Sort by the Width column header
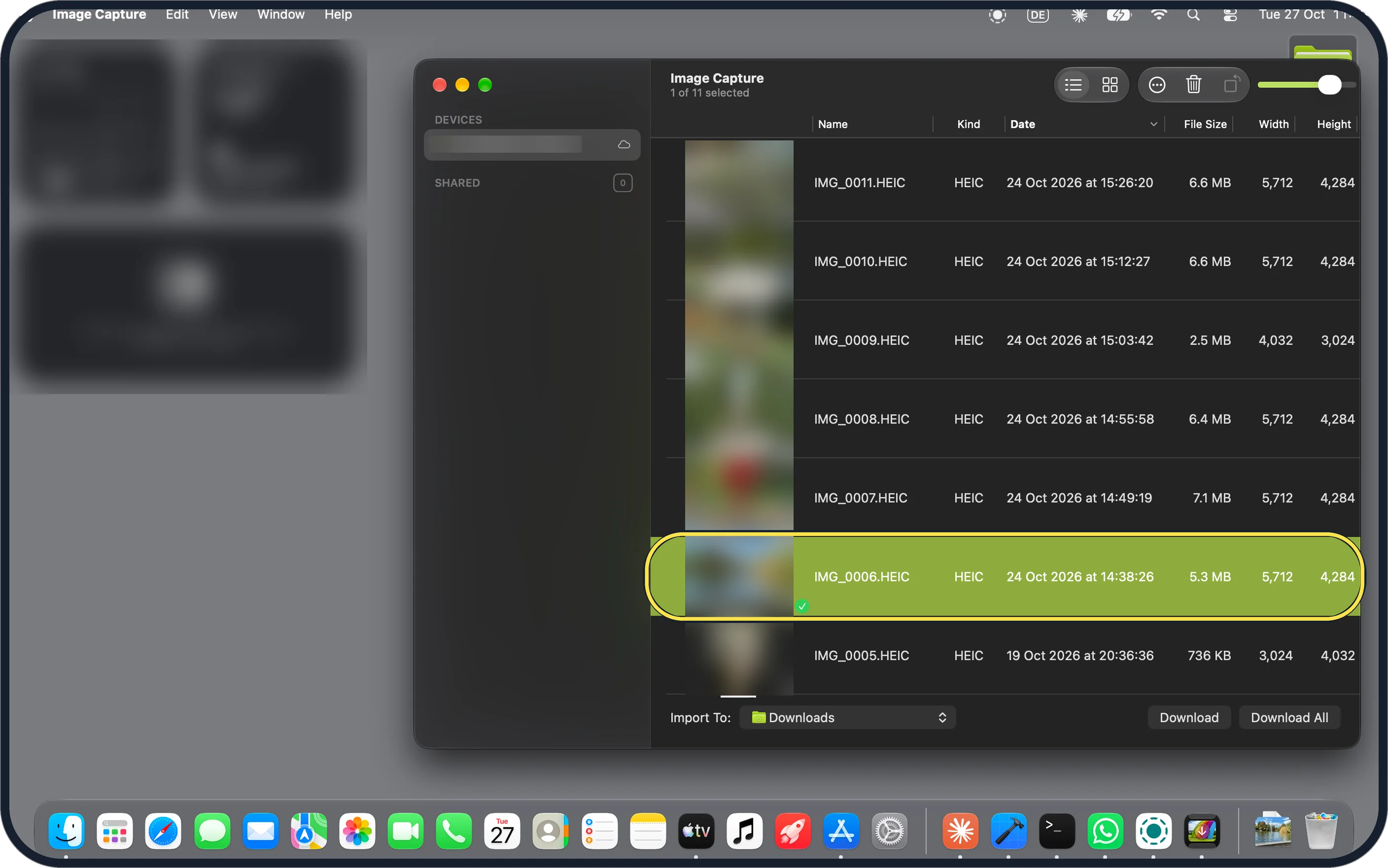The width and height of the screenshot is (1388, 868). pyautogui.click(x=1273, y=125)
